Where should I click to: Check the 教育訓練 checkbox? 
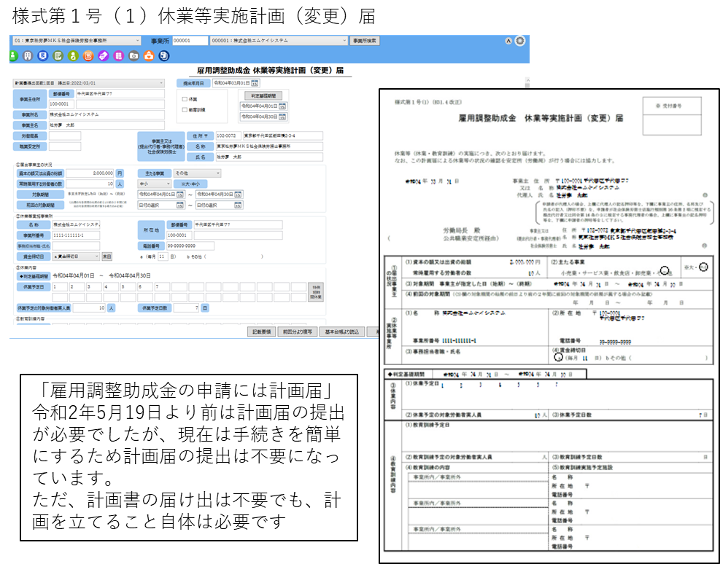click(185, 110)
